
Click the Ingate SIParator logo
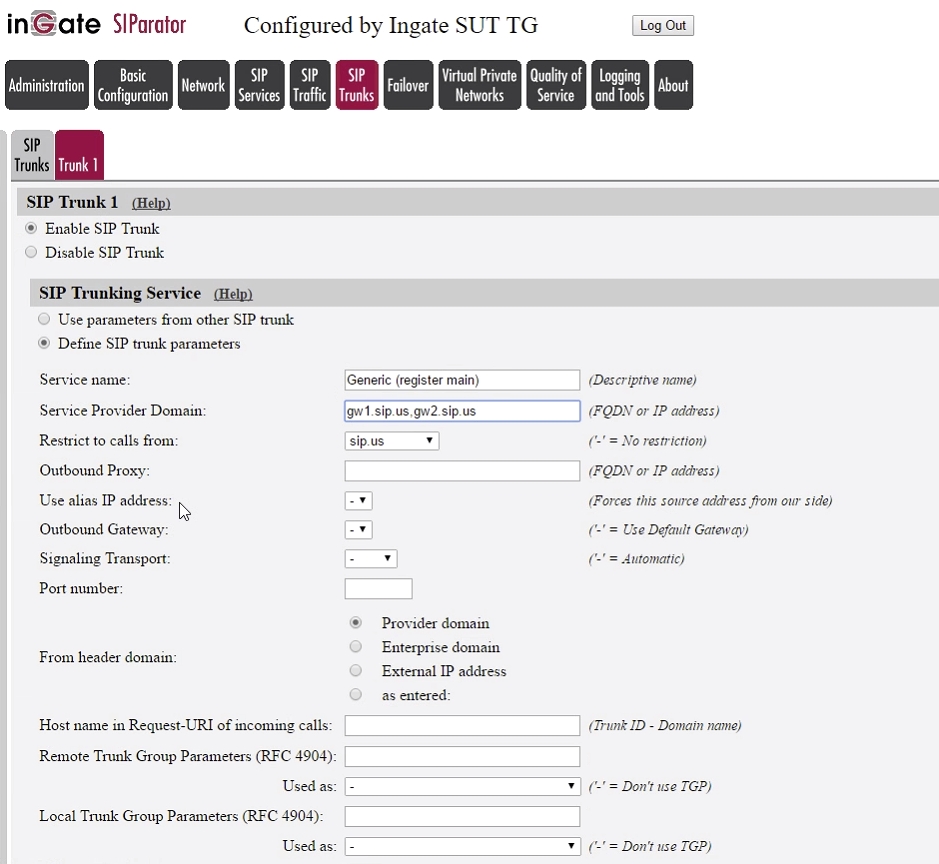click(x=96, y=25)
